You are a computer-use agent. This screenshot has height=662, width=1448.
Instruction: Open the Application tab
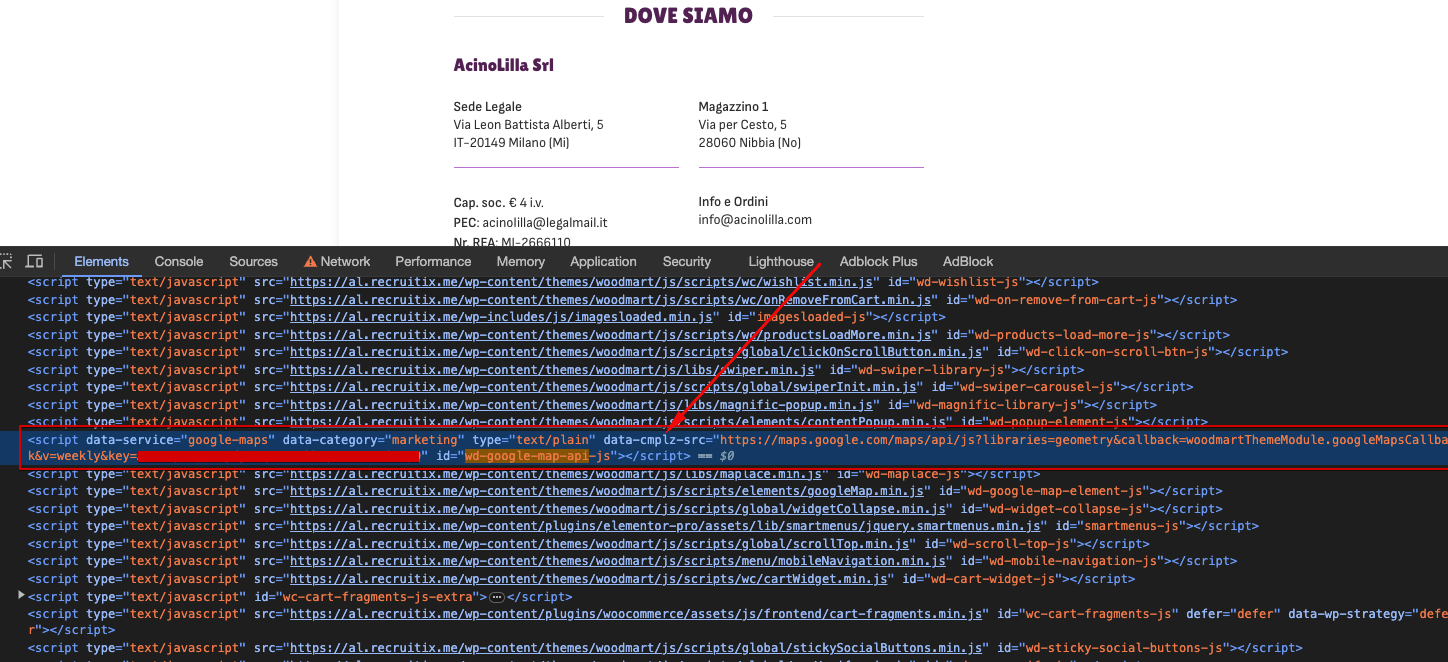pos(603,261)
